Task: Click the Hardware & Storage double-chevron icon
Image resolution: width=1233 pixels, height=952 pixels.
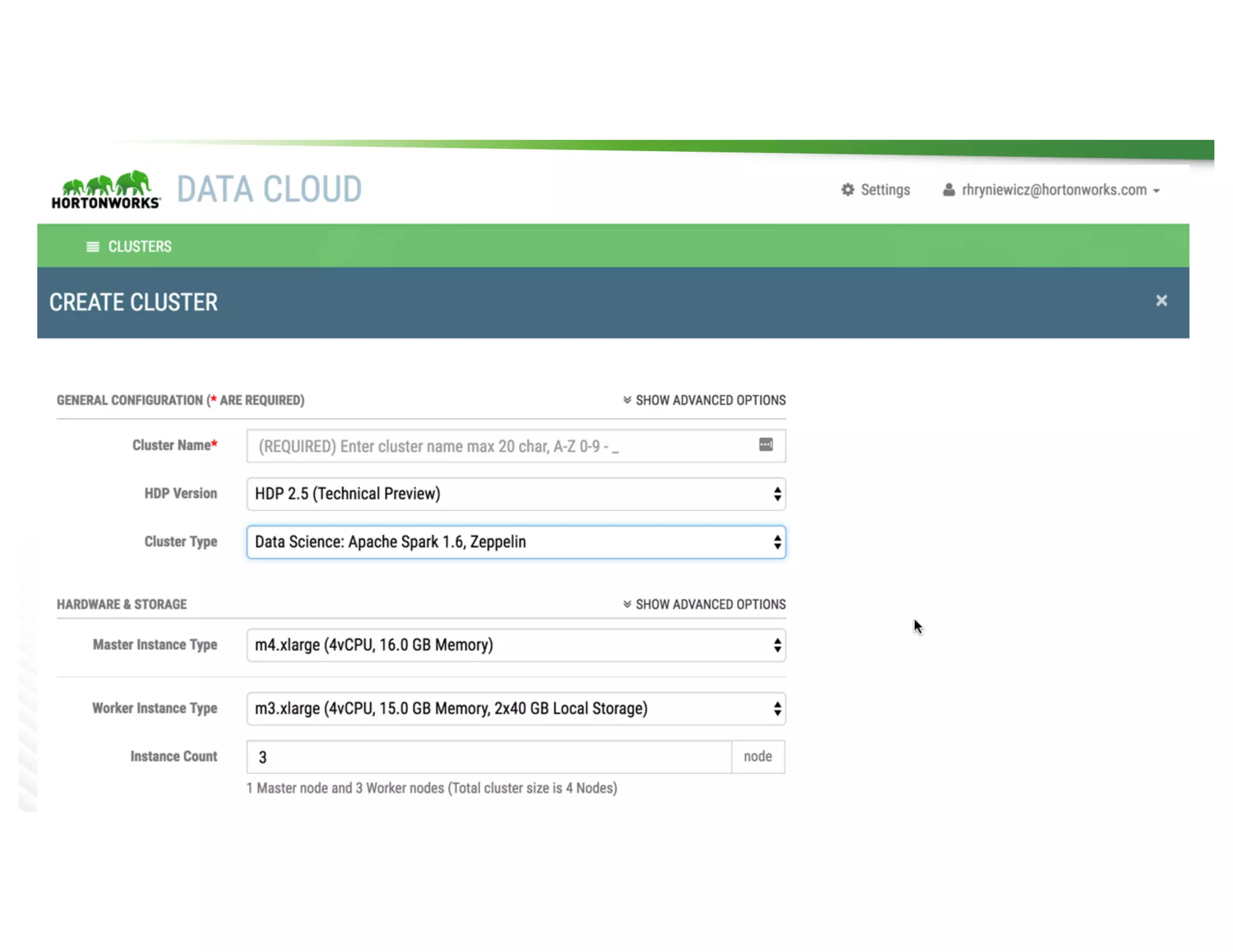Action: [627, 604]
